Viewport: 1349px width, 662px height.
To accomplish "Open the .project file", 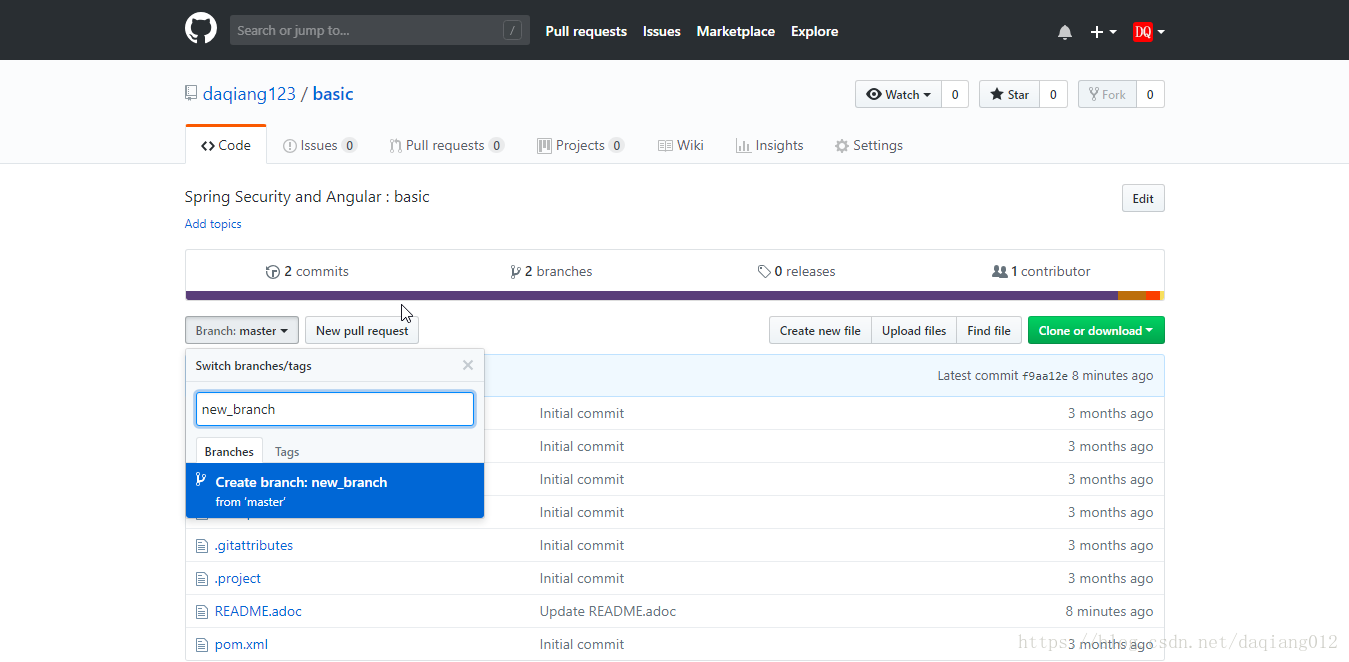I will pos(238,578).
